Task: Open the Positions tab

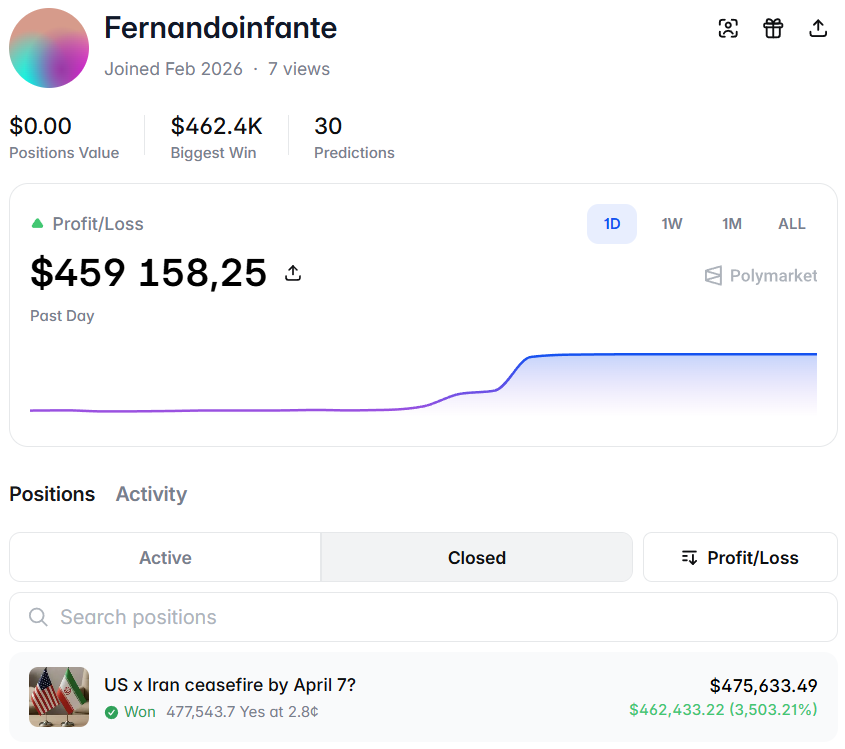Action: pyautogui.click(x=52, y=494)
